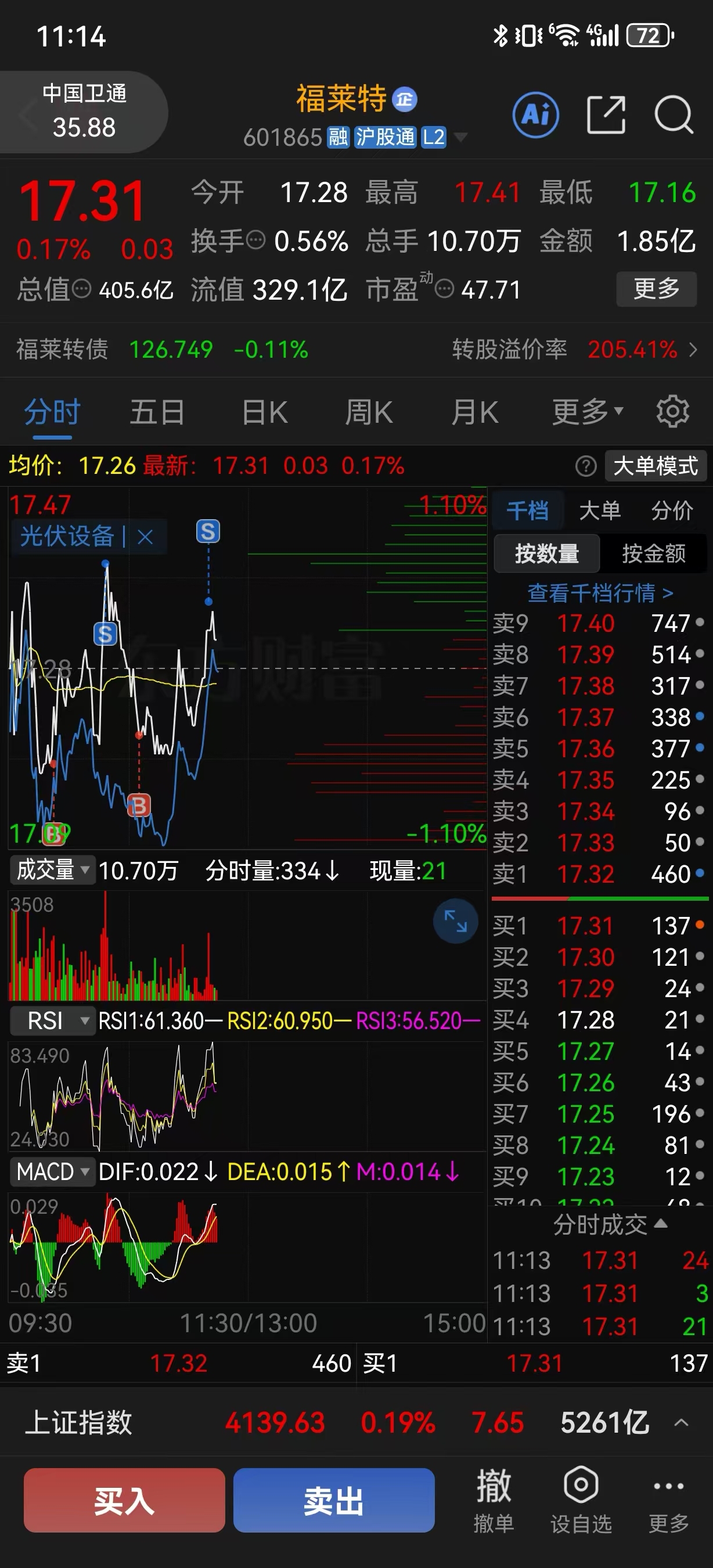
Task: Tap the top S sell marker
Action: coord(208,532)
